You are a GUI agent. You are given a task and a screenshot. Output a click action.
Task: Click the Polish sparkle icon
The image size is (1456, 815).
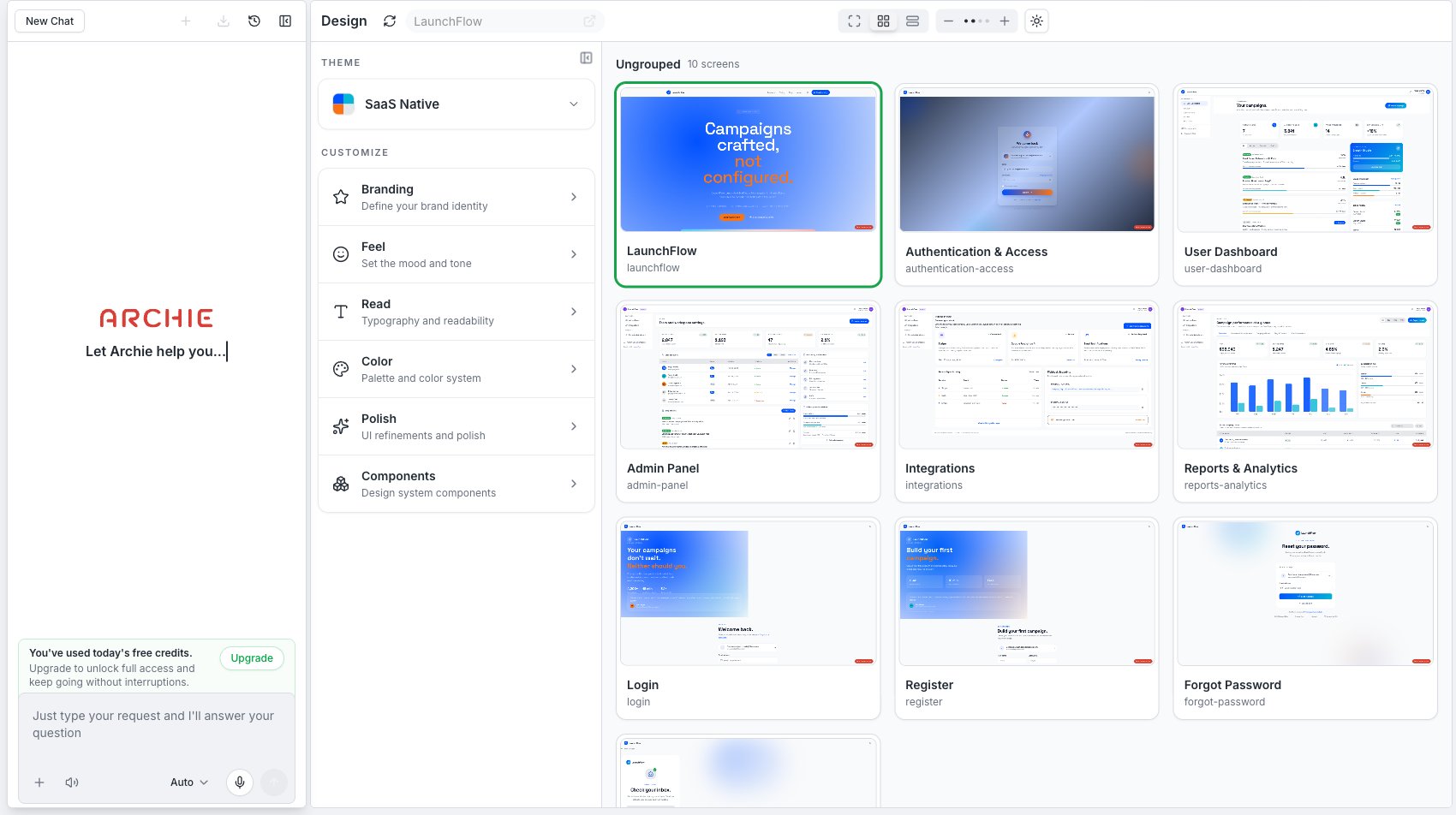point(341,426)
